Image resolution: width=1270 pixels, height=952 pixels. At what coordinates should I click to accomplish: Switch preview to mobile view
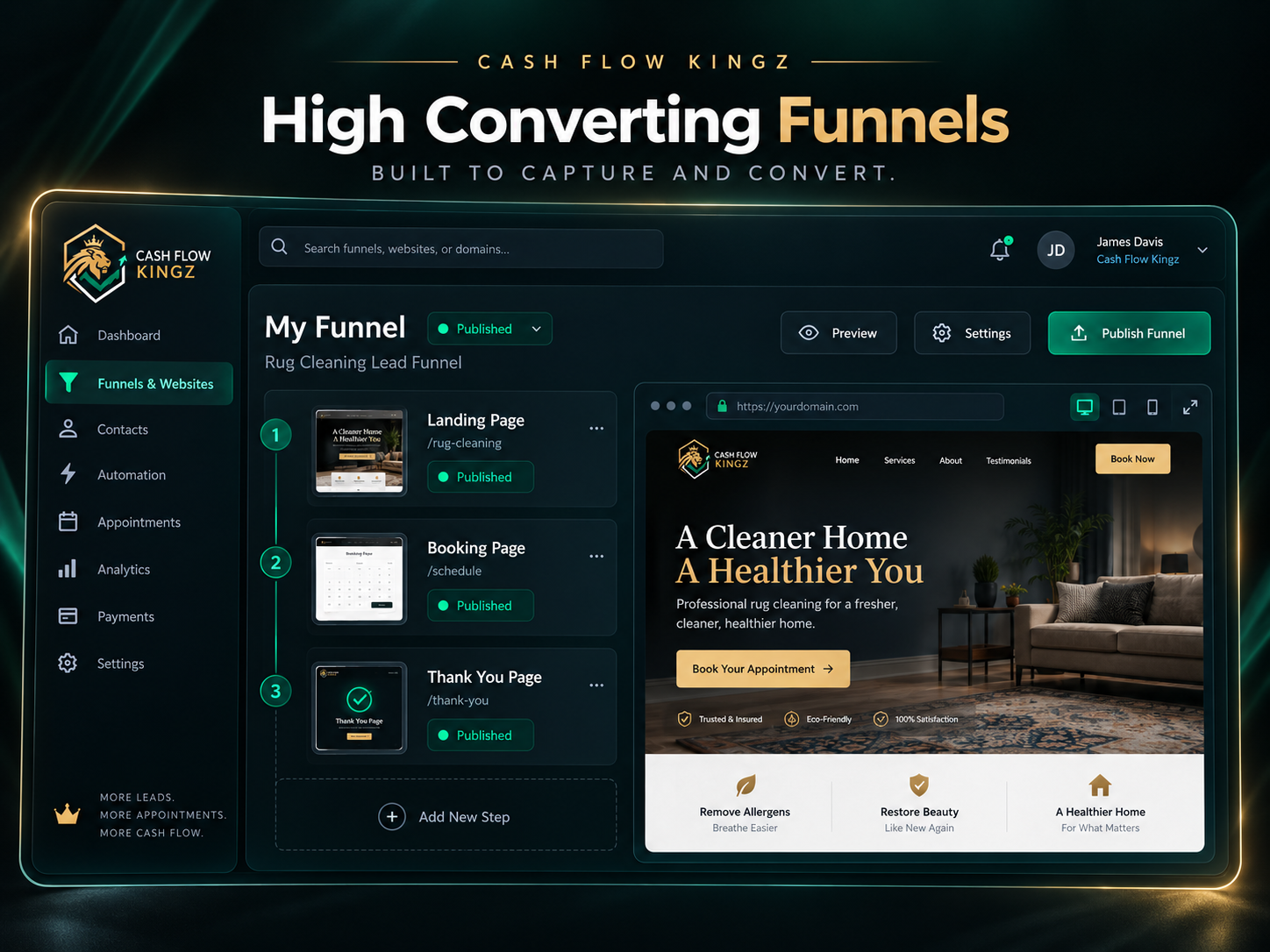(1152, 407)
